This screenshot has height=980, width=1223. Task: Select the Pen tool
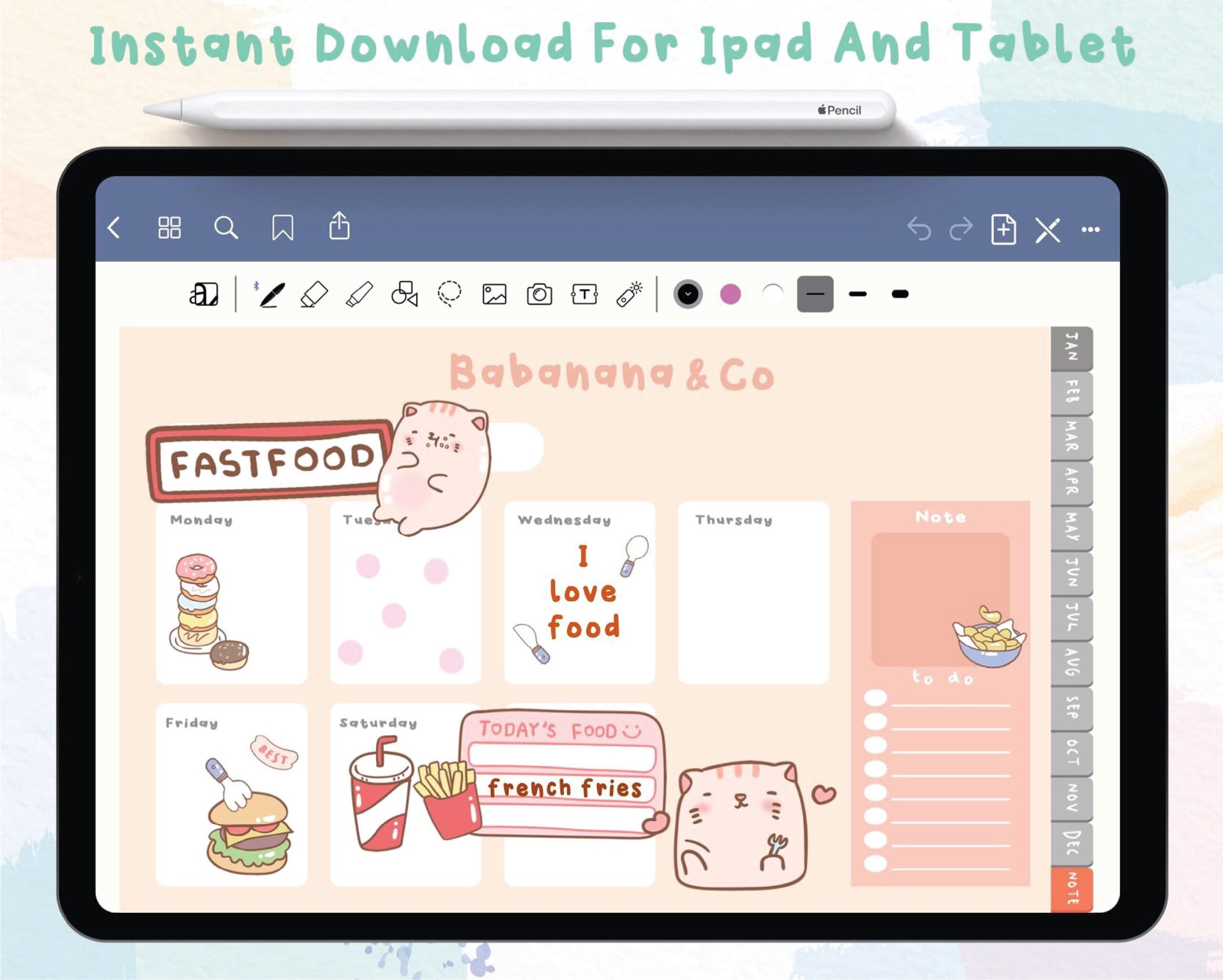[271, 294]
